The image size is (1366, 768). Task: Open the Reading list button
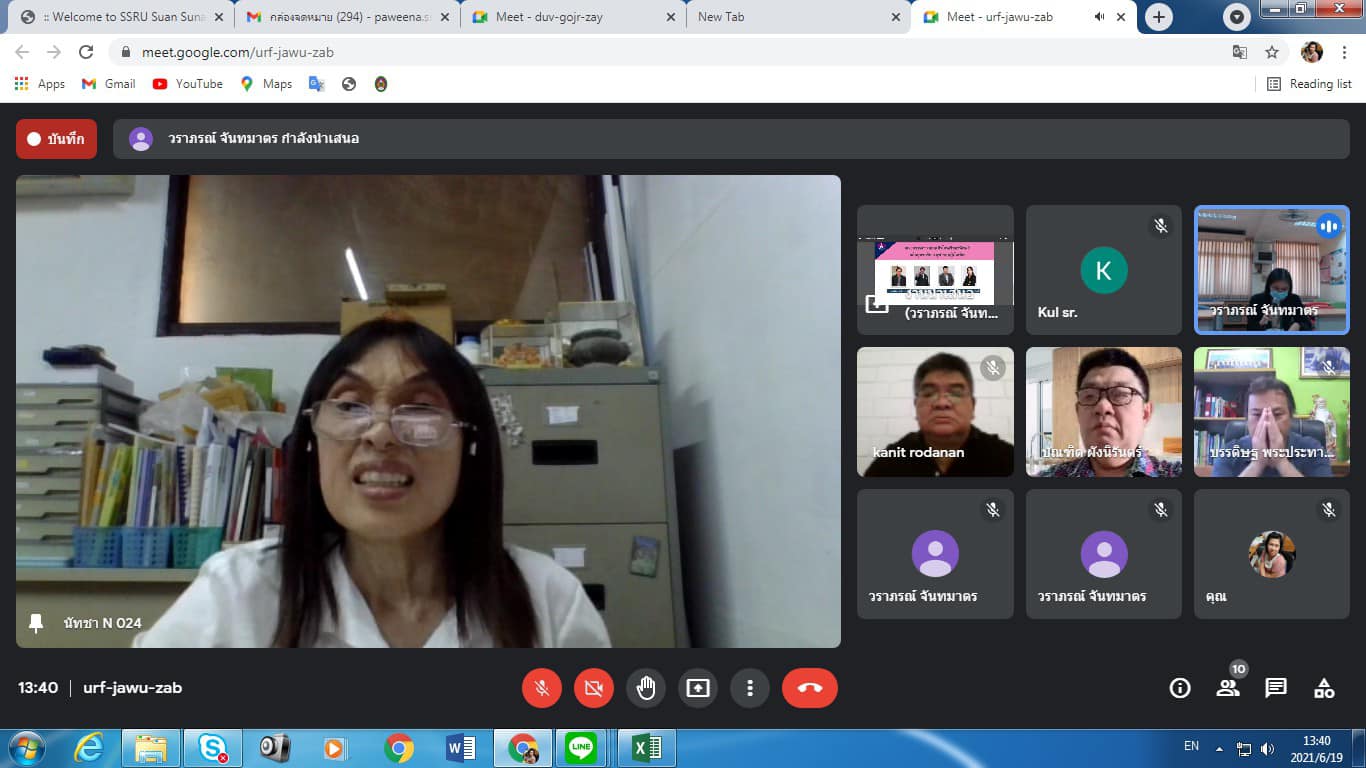pos(1309,84)
